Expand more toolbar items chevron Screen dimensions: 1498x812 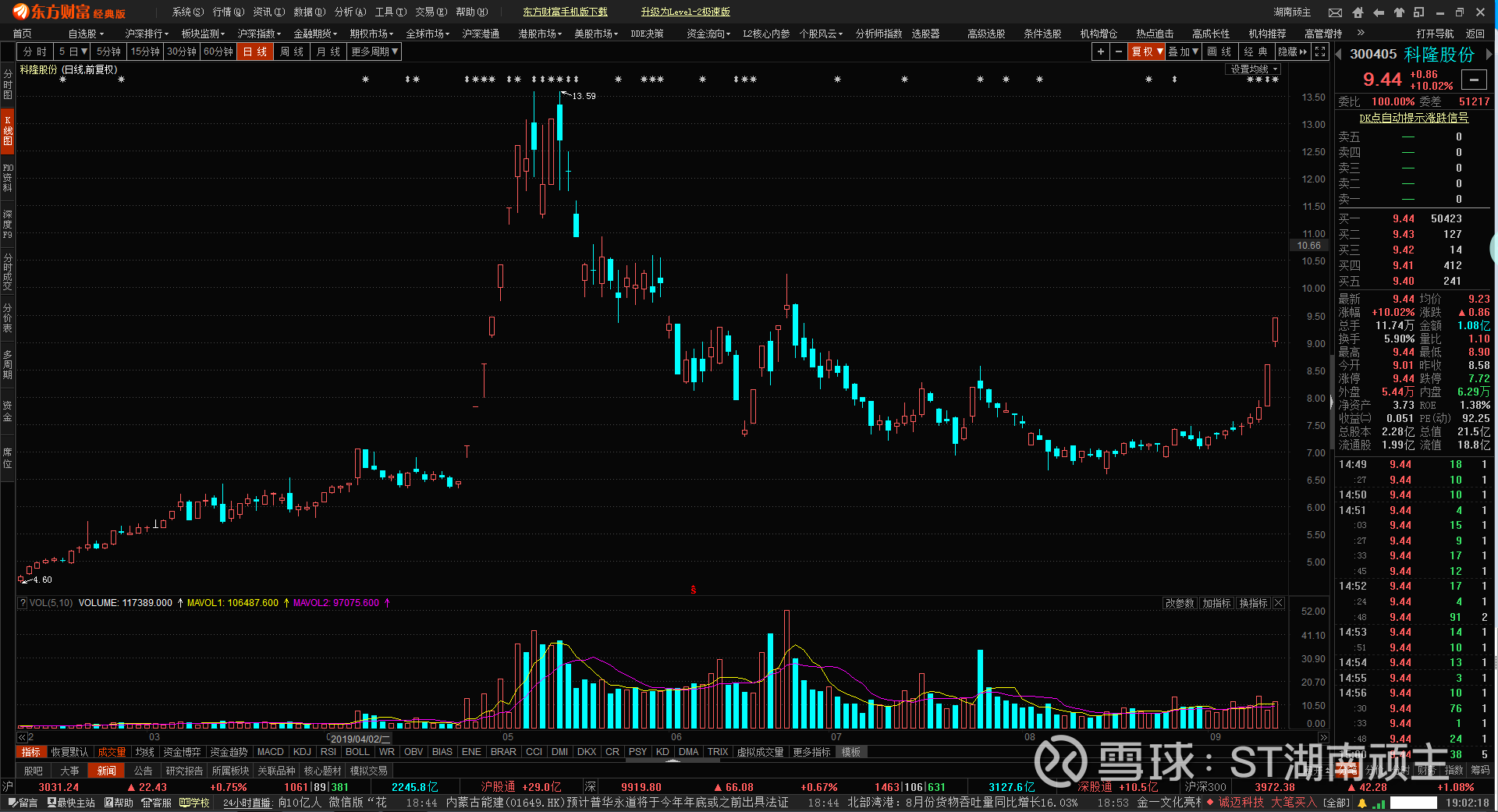coord(1361,33)
